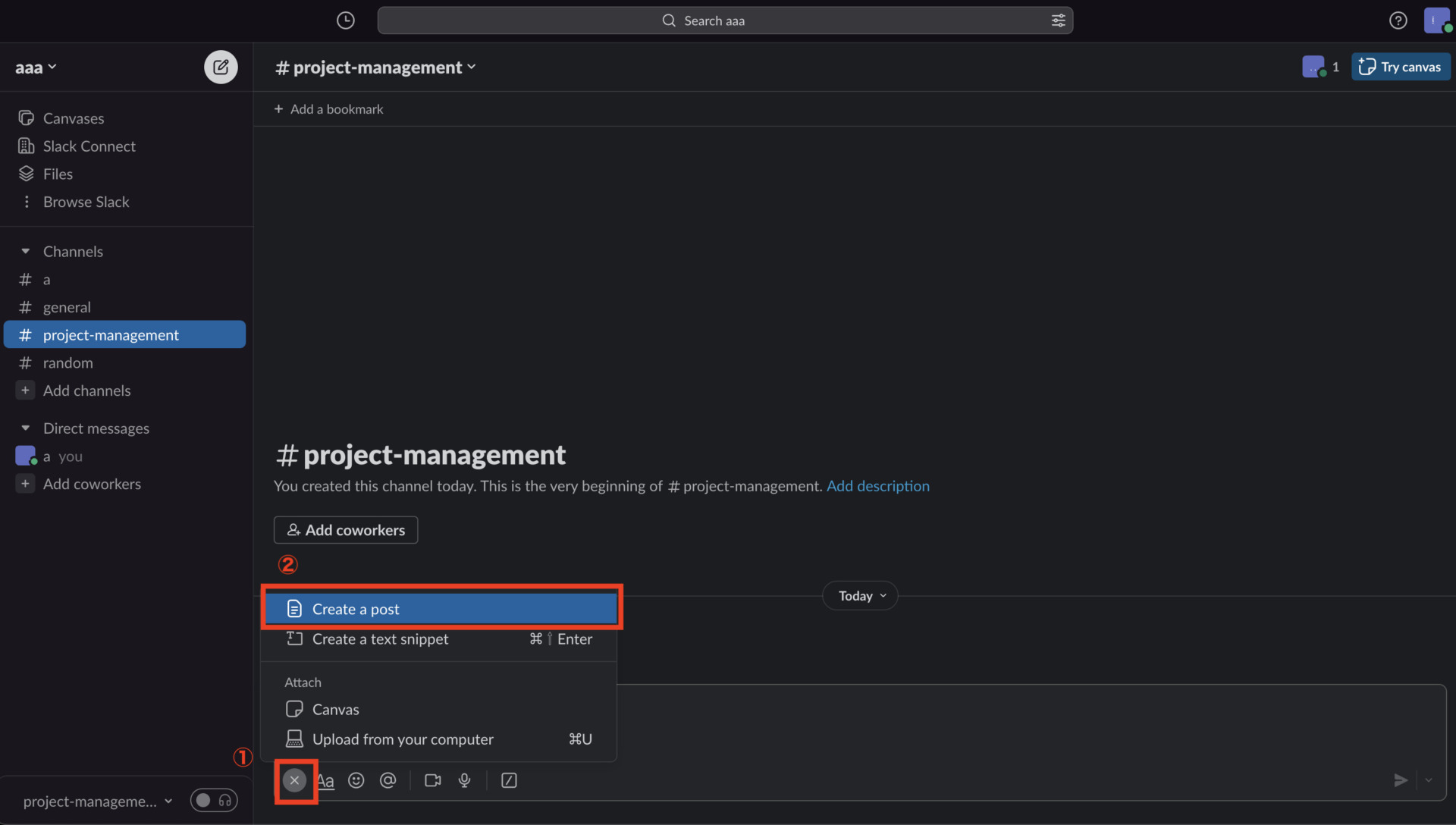Select Create a text snippet menu item

pyautogui.click(x=379, y=639)
